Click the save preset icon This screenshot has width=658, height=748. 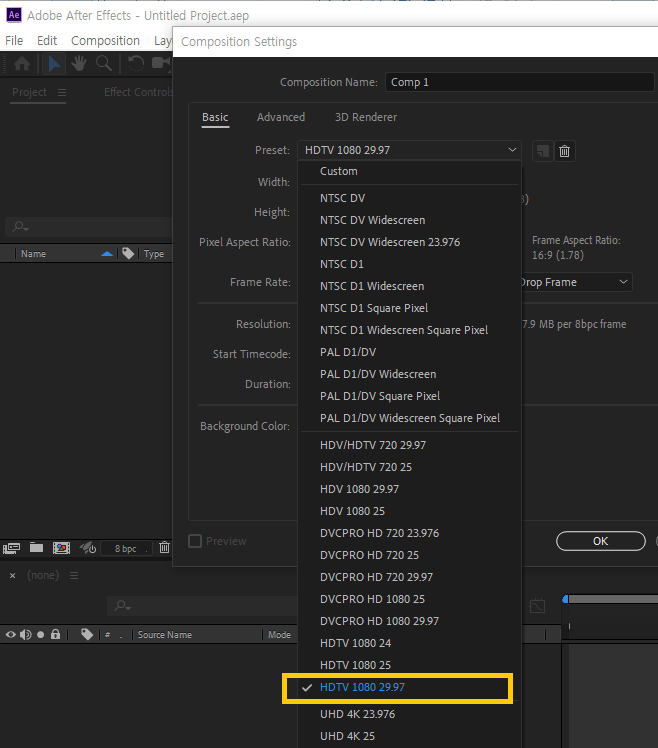tap(543, 151)
